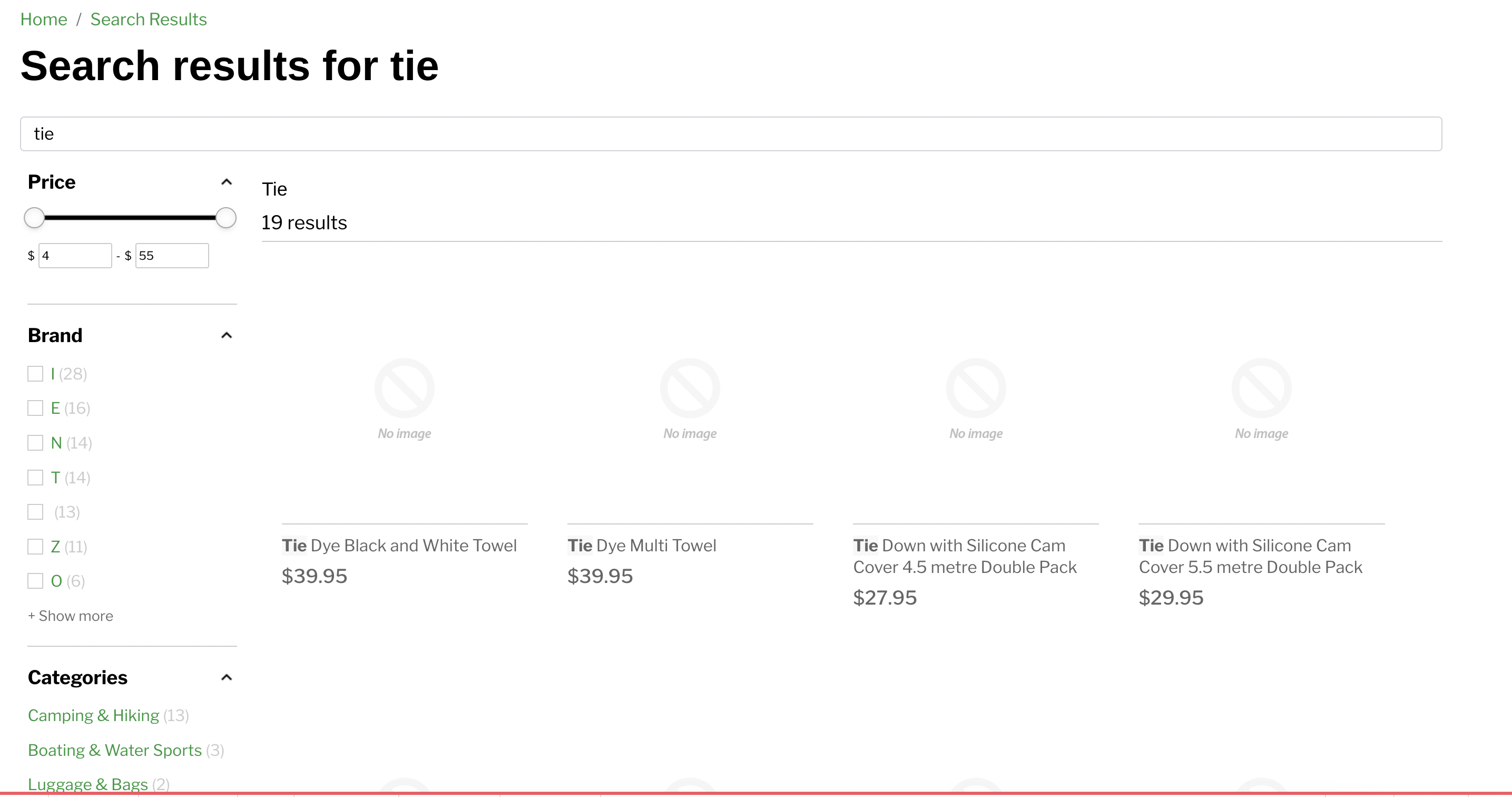Filter by the Boating & Water Sports category
The height and width of the screenshot is (797, 1512).
tap(114, 750)
